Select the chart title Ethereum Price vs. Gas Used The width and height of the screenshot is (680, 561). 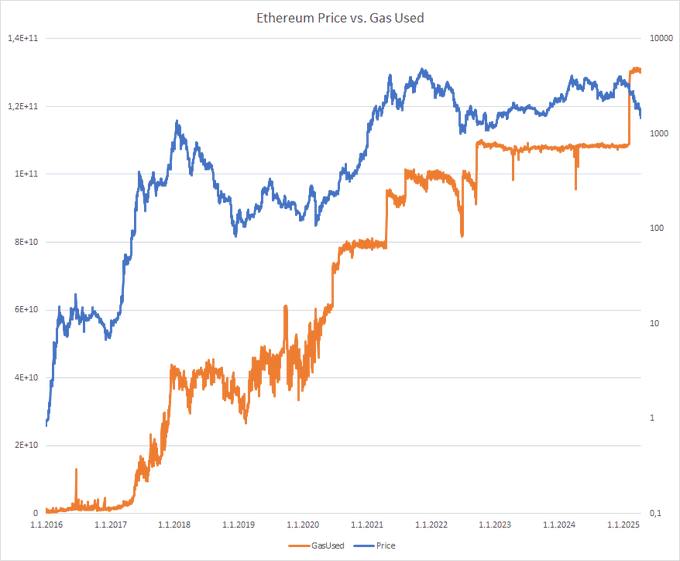pos(340,18)
